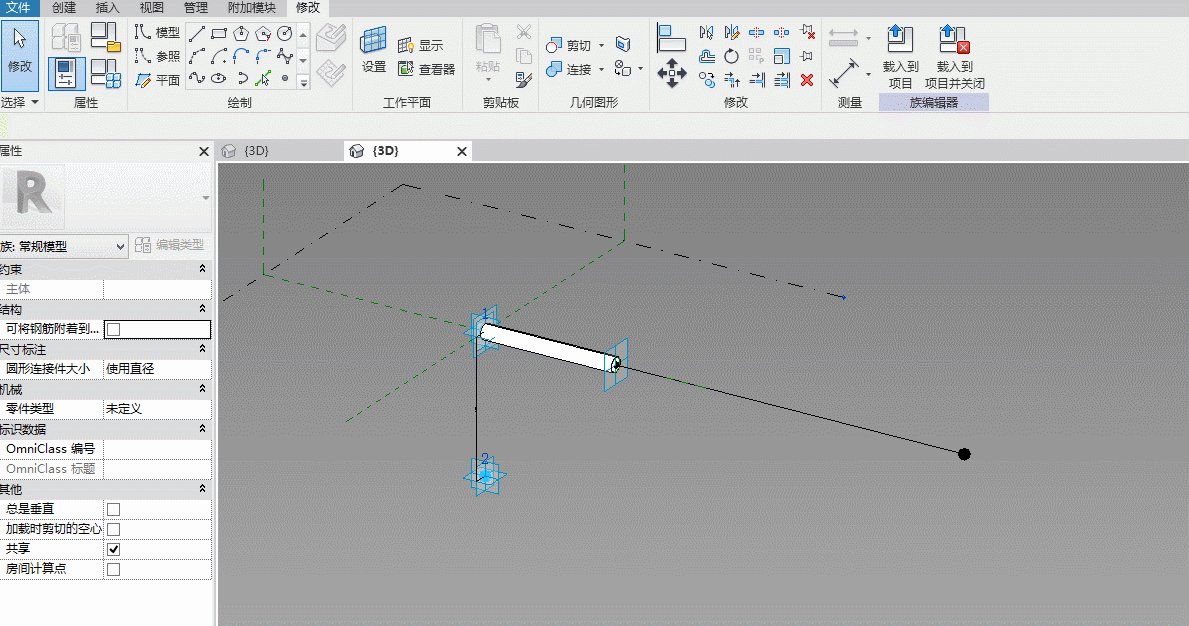Click the Set work plane icon
Image resolution: width=1189 pixels, height=626 pixels.
coord(373,49)
